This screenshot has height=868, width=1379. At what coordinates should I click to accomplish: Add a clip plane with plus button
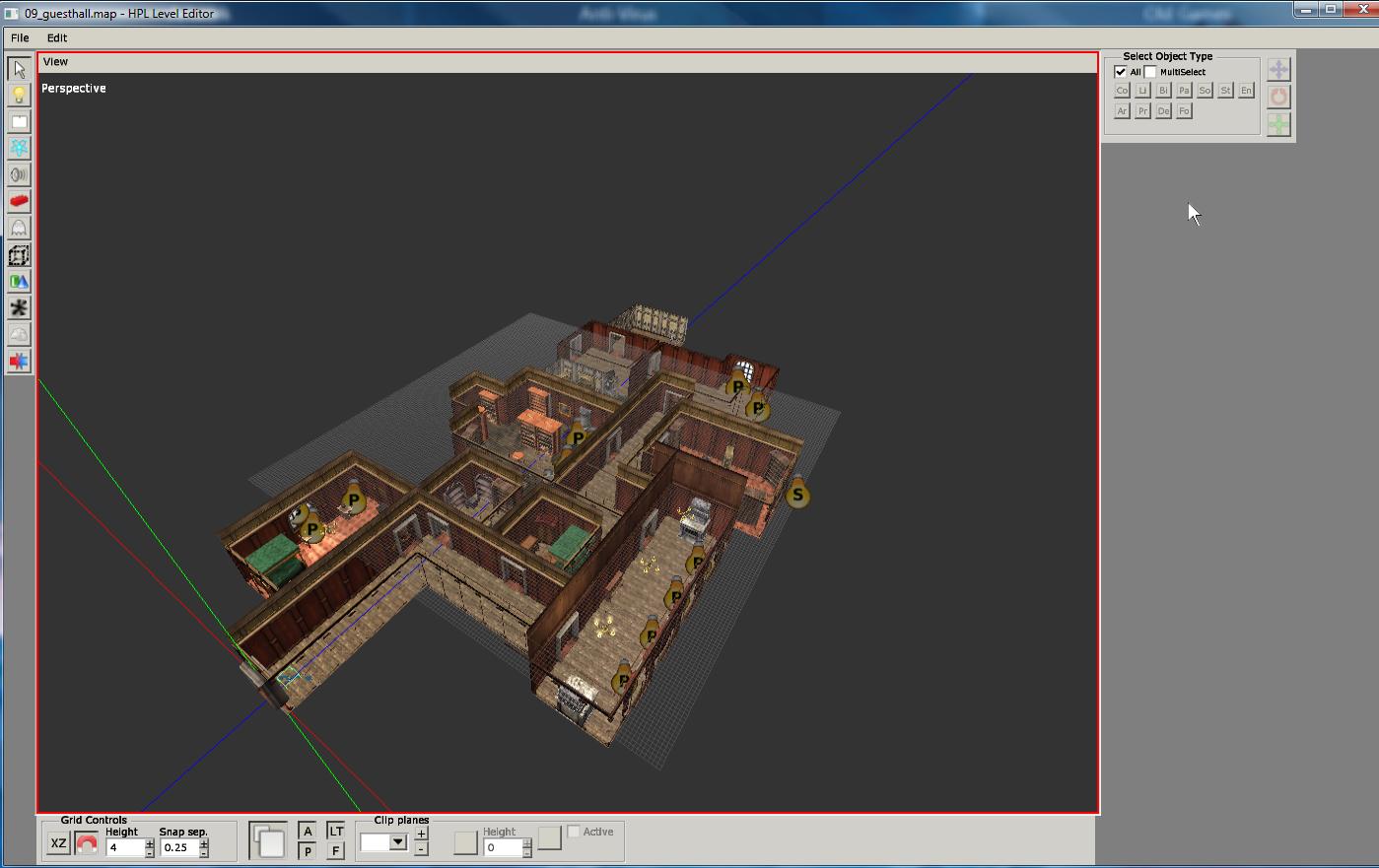tap(421, 834)
